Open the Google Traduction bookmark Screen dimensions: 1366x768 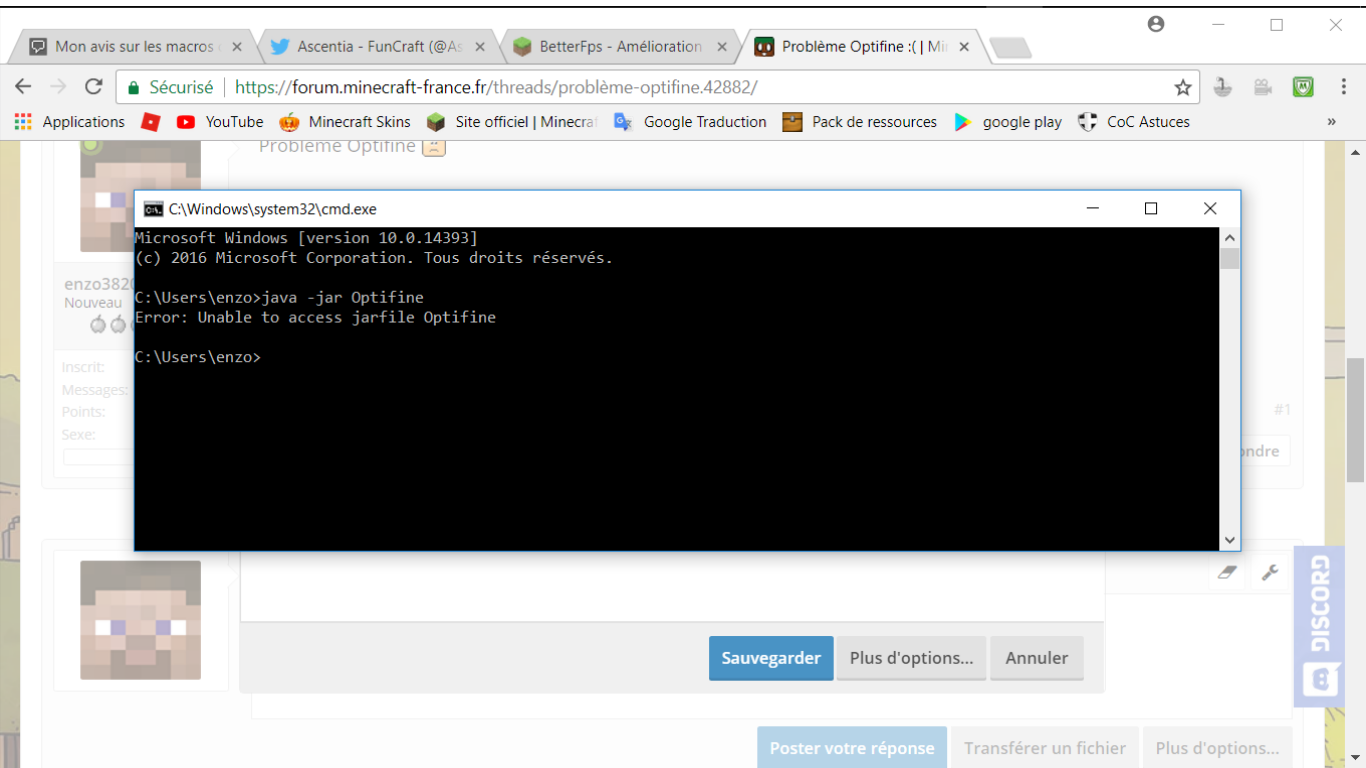pos(690,122)
